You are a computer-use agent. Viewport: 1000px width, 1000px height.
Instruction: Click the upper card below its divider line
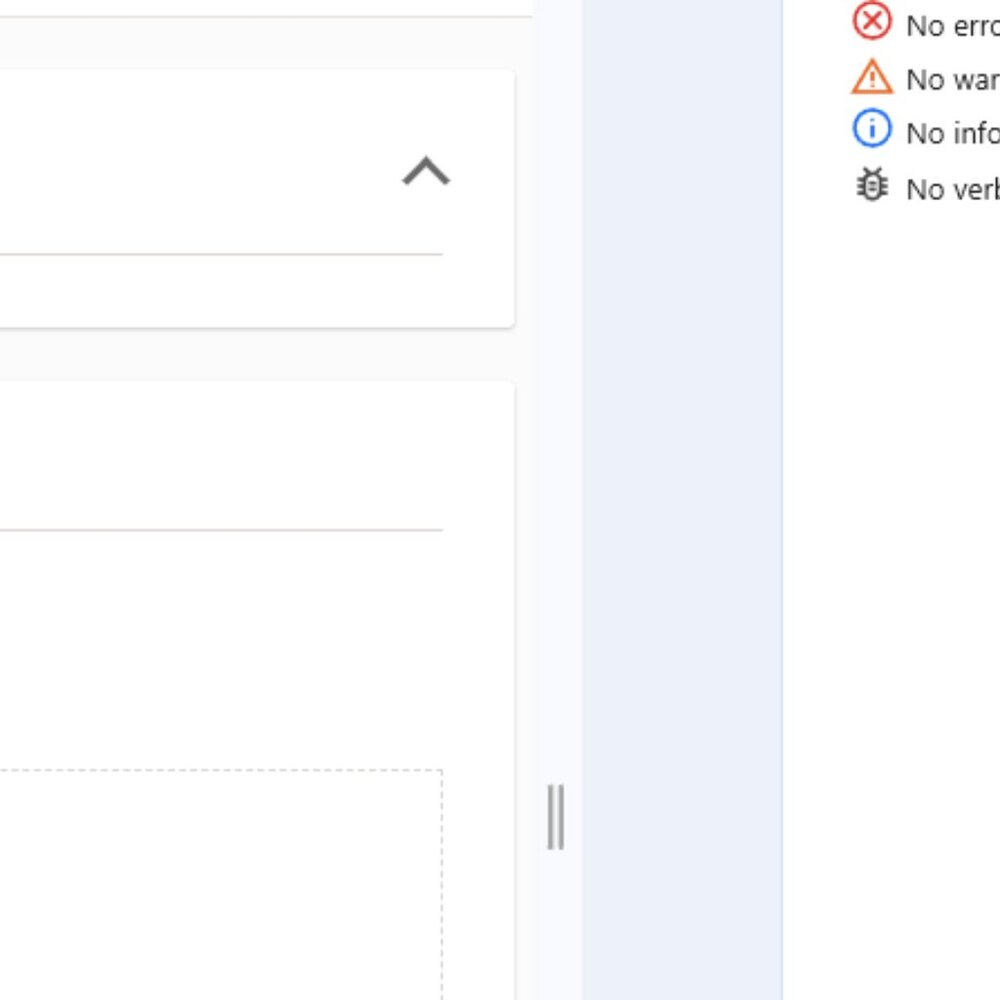tap(220, 290)
